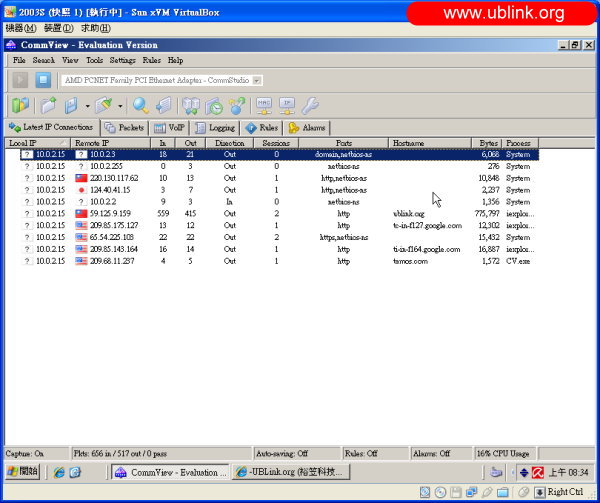The image size is (600, 503).
Task: Click the save floppy disk icon
Action: coord(71,106)
